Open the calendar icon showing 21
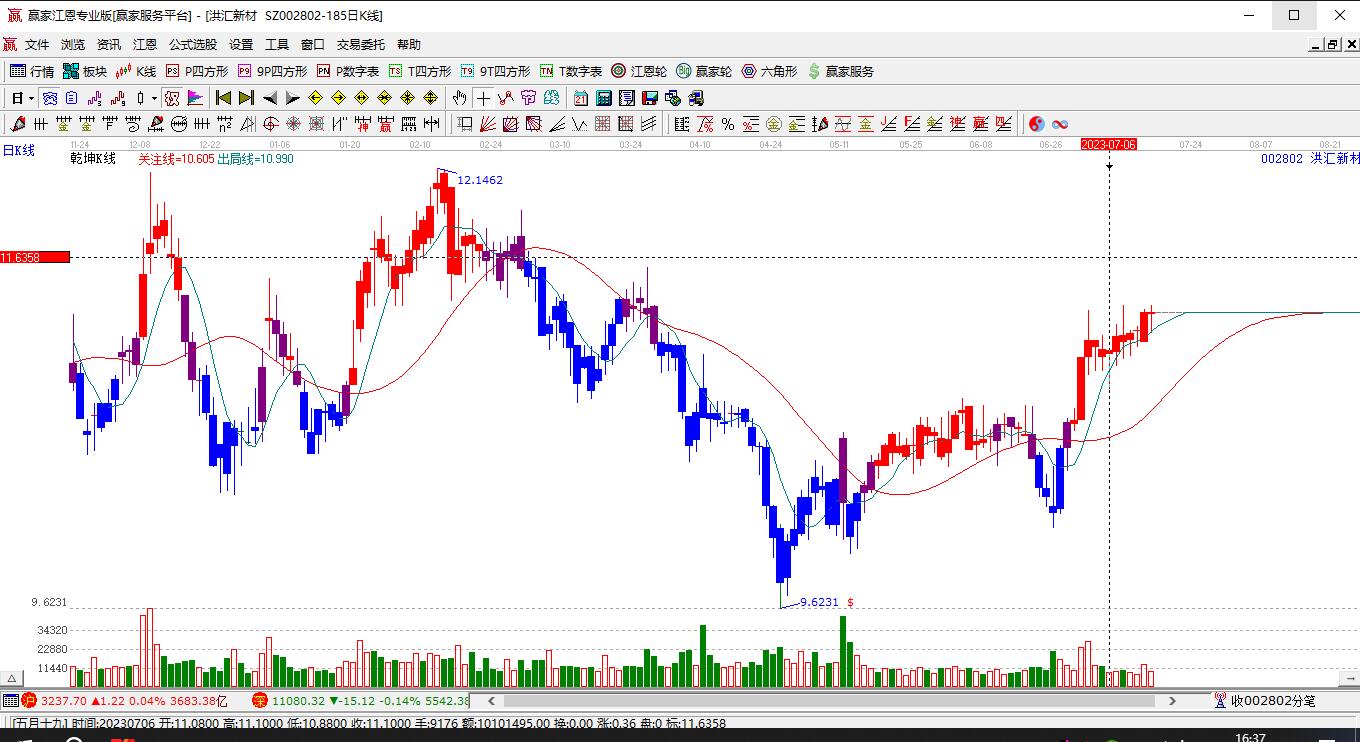This screenshot has height=742, width=1360. click(x=581, y=98)
